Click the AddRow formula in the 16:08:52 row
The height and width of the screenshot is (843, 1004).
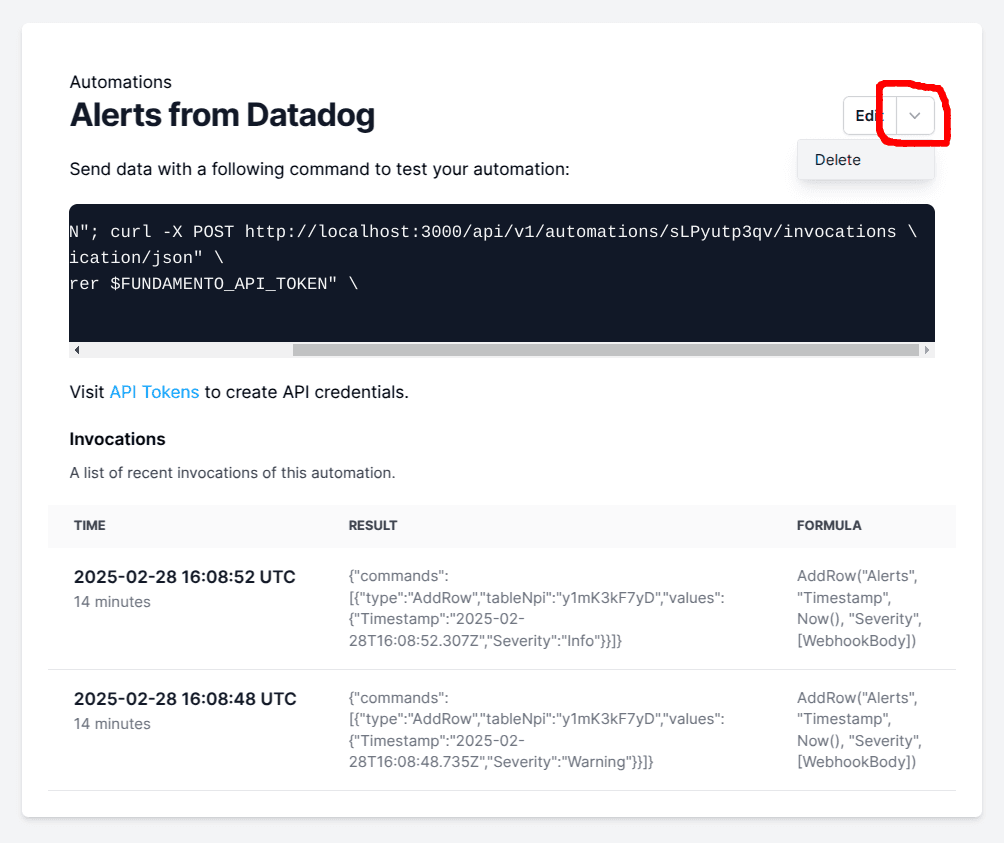pyautogui.click(x=859, y=608)
